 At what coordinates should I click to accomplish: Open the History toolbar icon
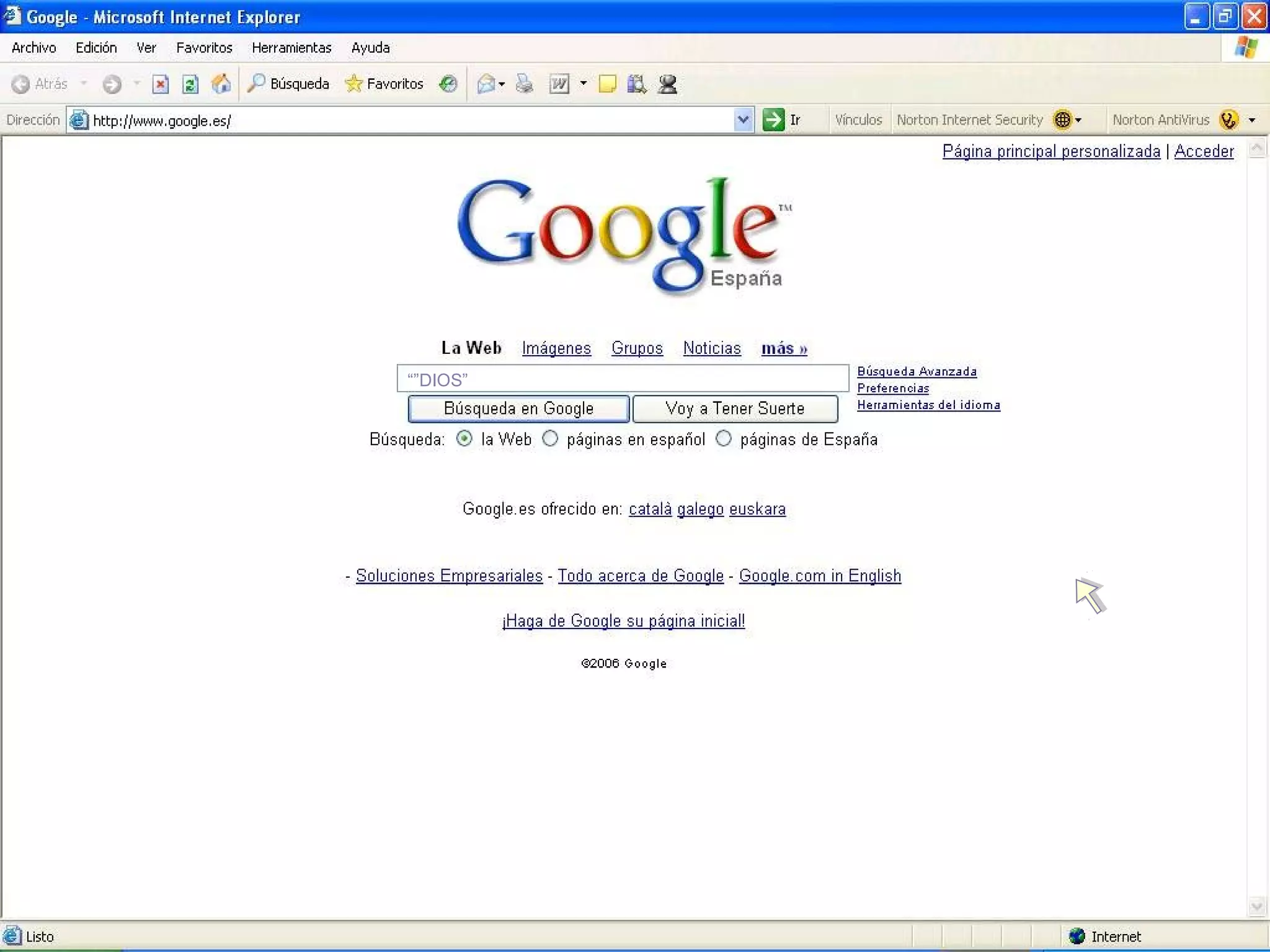coord(448,84)
